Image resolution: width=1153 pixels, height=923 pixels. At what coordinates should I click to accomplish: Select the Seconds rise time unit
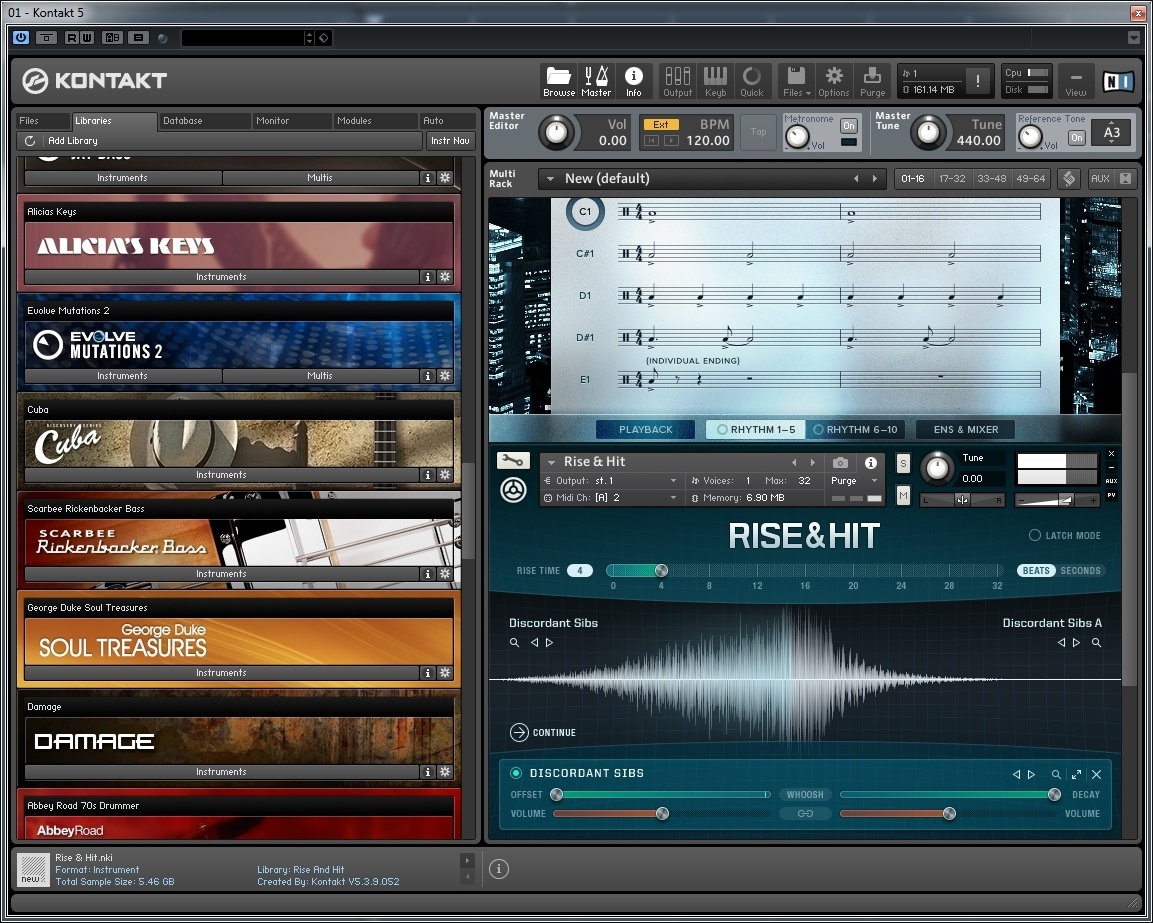point(1080,571)
